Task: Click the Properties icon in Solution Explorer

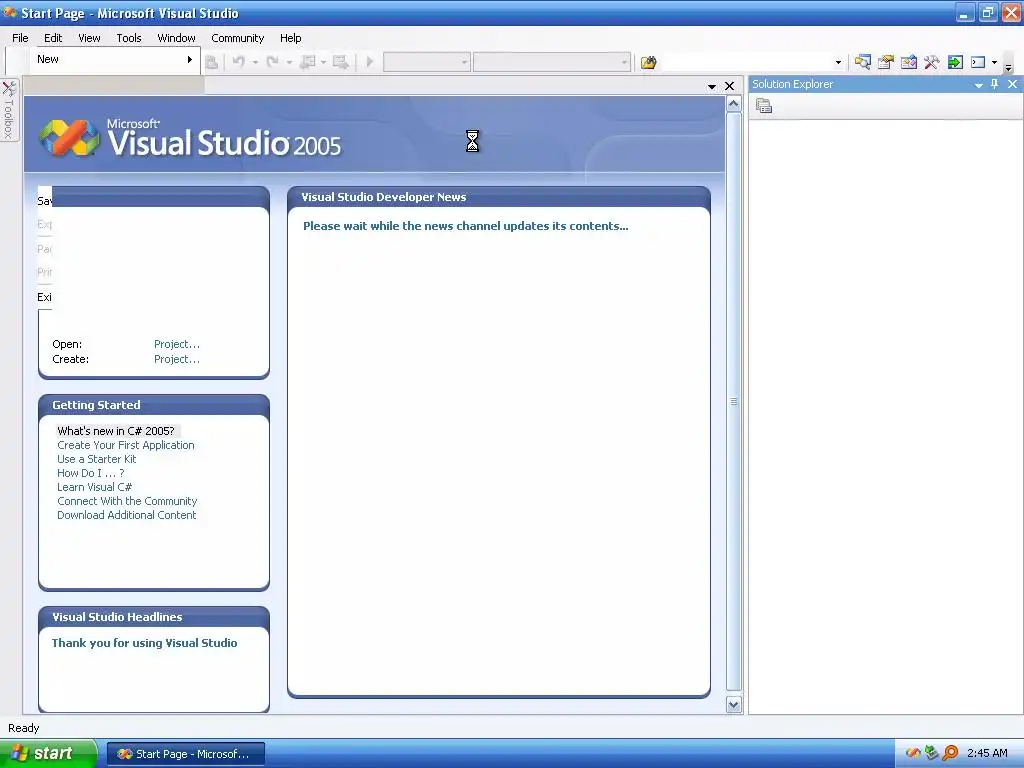Action: coord(764,106)
